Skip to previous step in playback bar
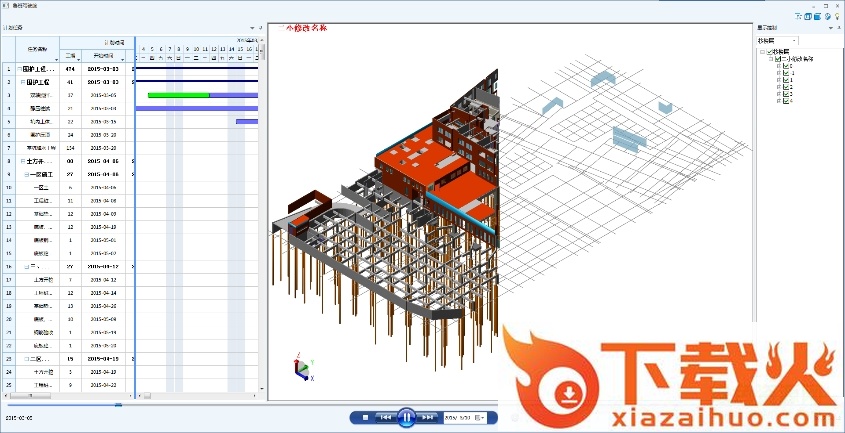The image size is (845, 433). [x=384, y=416]
